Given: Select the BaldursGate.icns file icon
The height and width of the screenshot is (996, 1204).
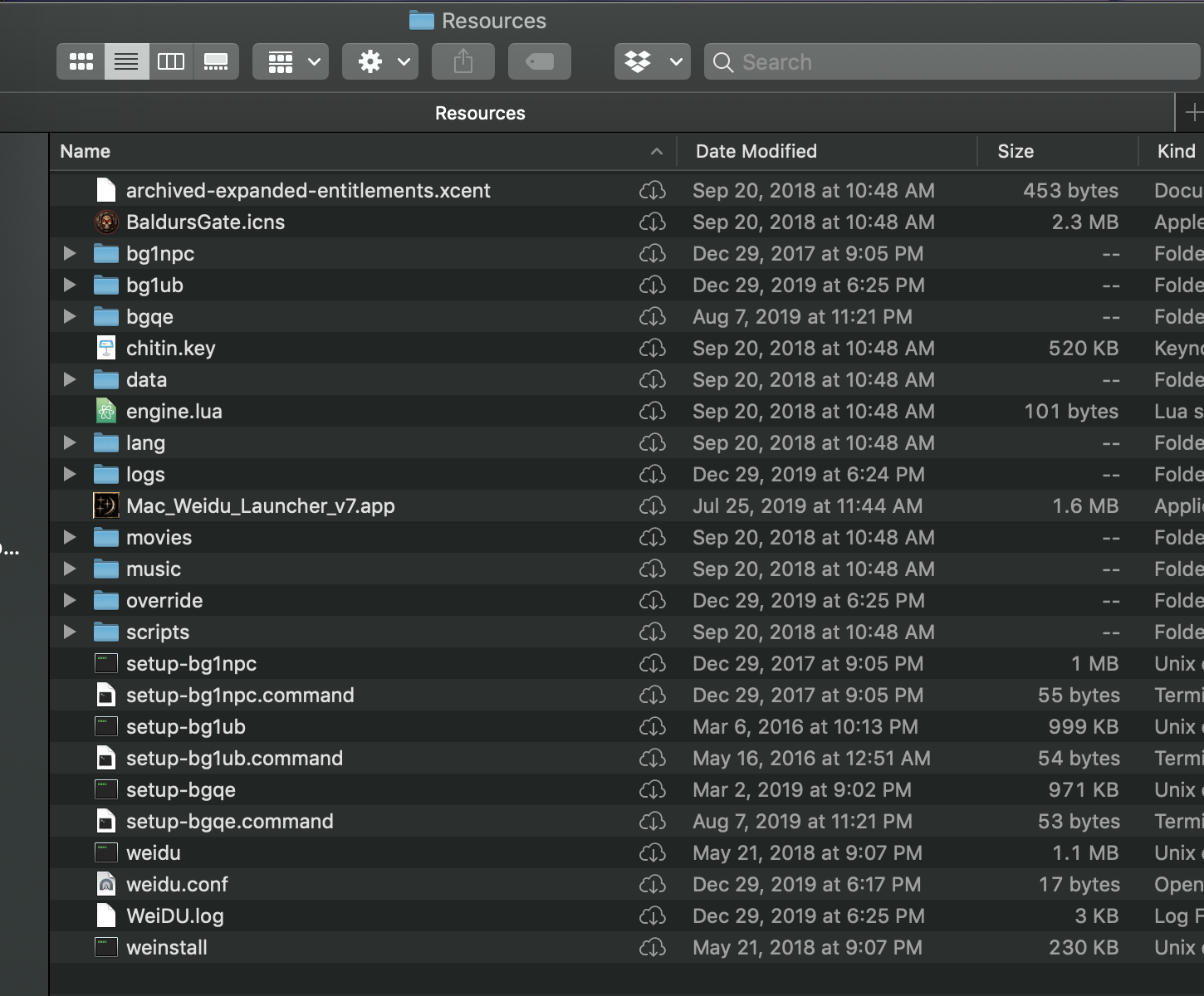Looking at the screenshot, I should [106, 222].
